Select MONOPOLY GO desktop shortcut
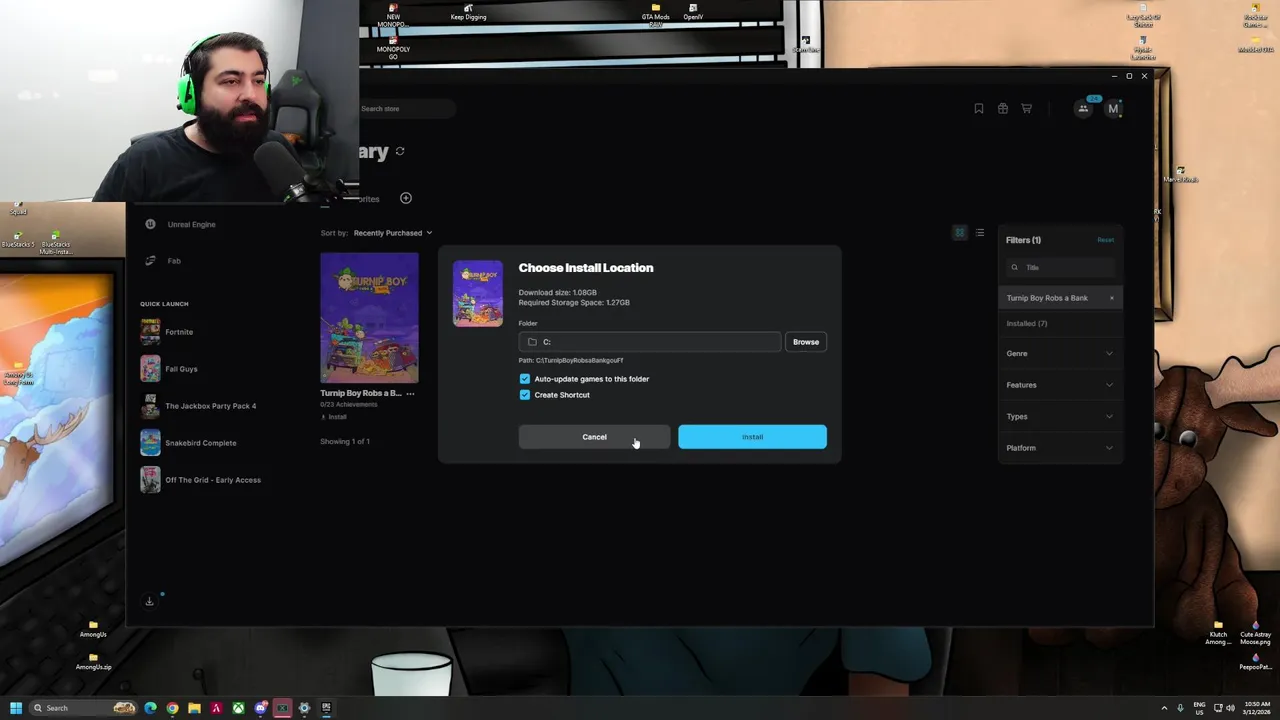 (393, 48)
